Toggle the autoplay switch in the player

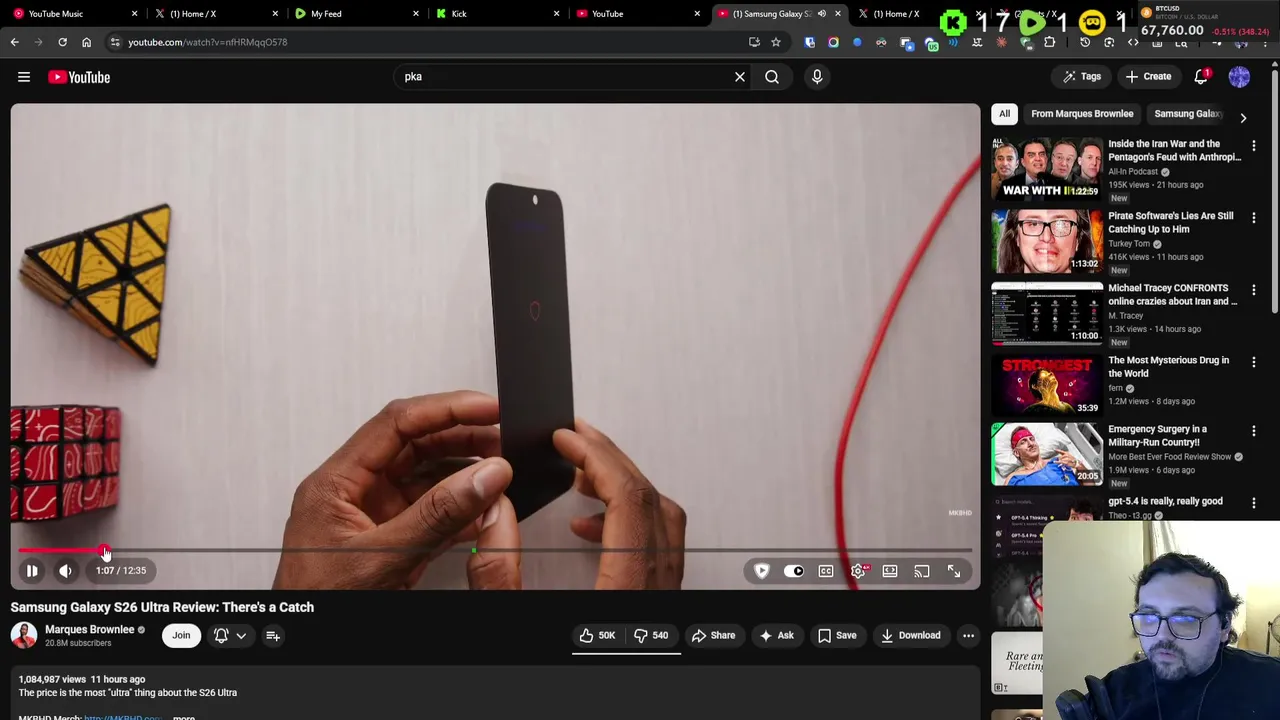tap(793, 571)
